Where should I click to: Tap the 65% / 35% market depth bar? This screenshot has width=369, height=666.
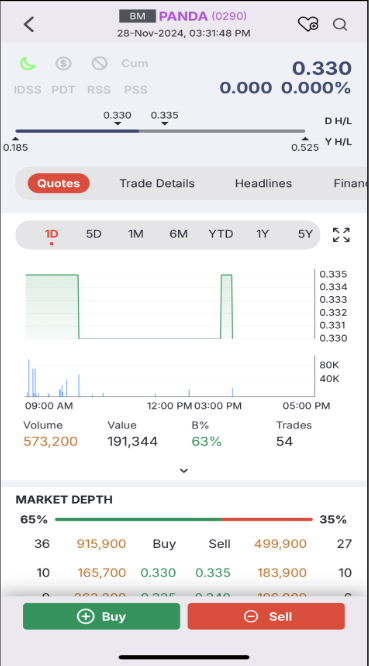coord(184,519)
